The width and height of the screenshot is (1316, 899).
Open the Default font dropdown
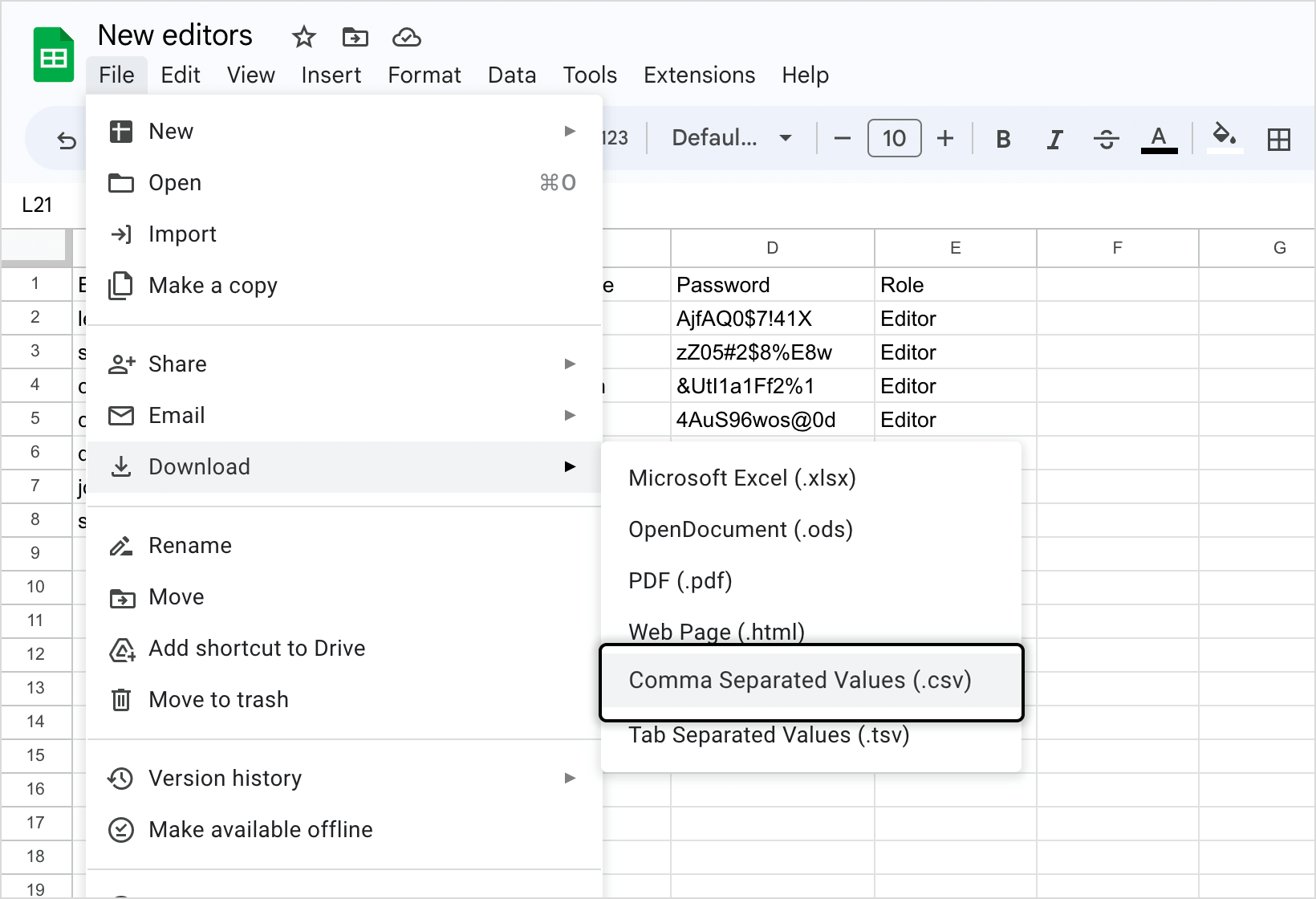point(731,138)
